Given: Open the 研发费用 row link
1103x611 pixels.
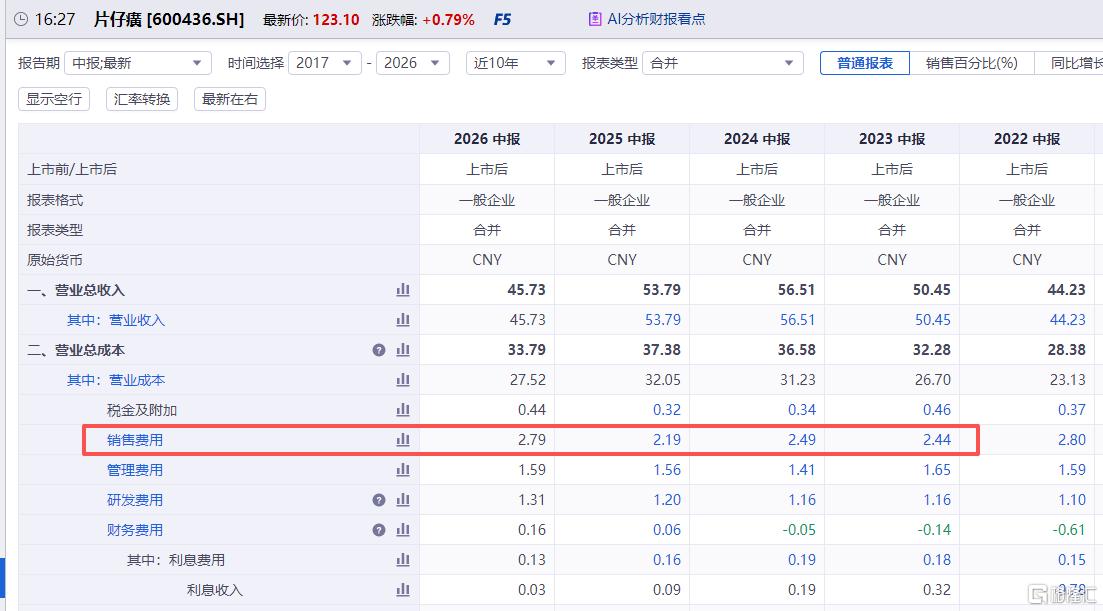Looking at the screenshot, I should pos(135,500).
